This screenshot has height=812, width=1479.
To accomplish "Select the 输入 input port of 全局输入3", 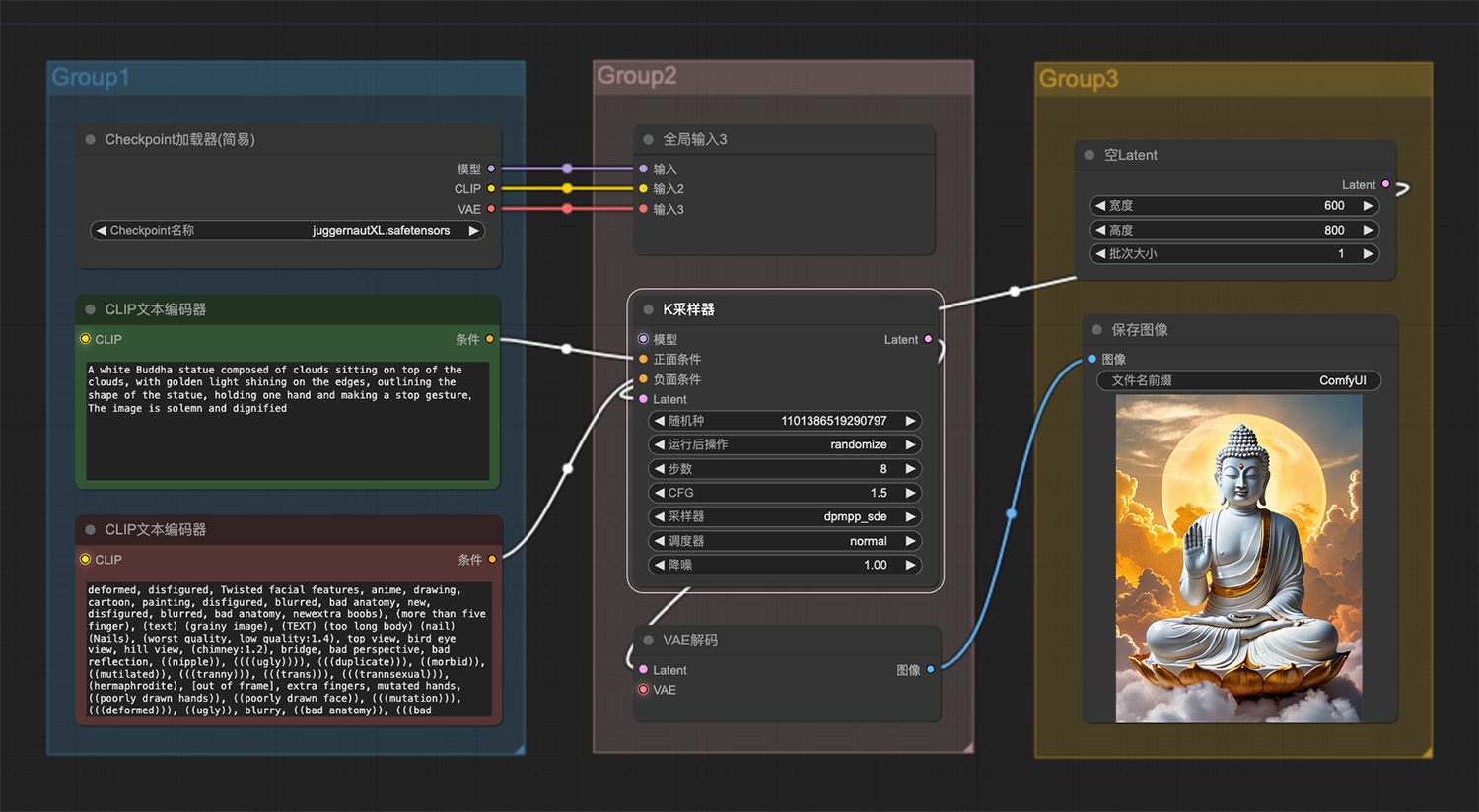I will pos(644,169).
